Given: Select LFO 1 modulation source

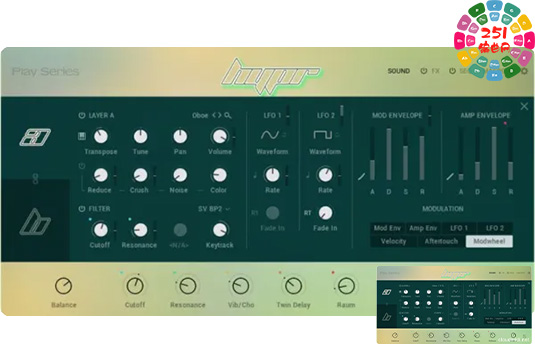Looking at the screenshot, I should (x=459, y=228).
